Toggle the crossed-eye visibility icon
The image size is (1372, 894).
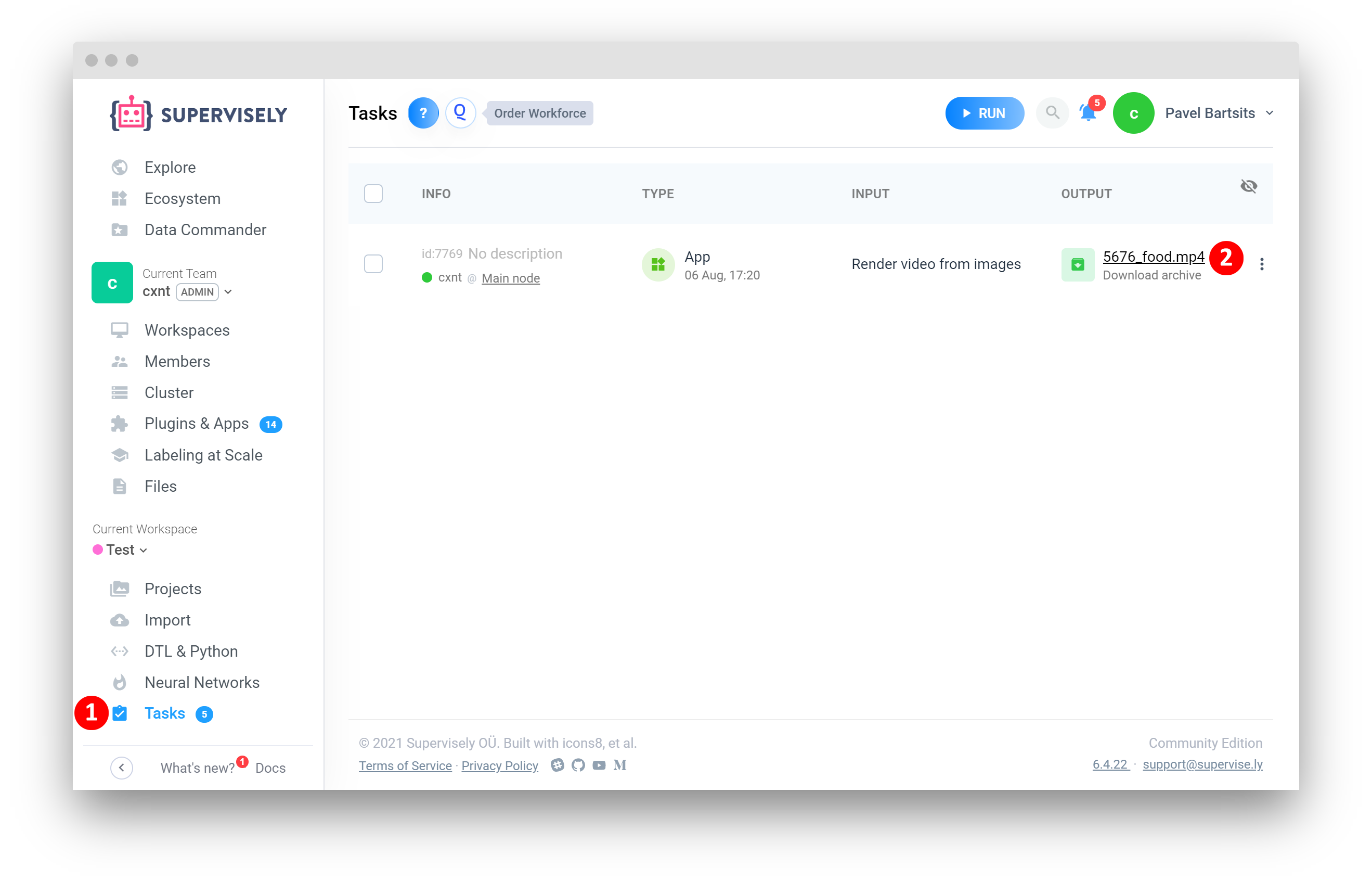tap(1248, 186)
